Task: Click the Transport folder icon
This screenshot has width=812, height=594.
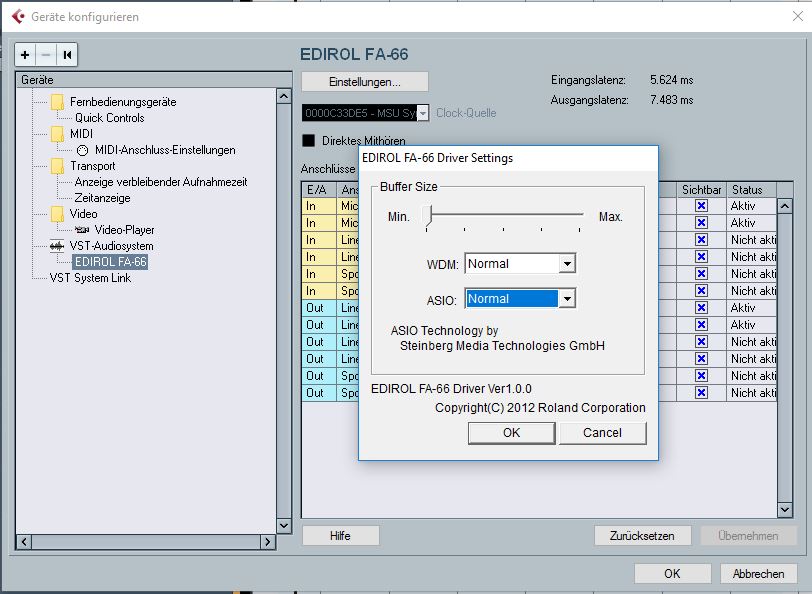Action: click(x=57, y=166)
